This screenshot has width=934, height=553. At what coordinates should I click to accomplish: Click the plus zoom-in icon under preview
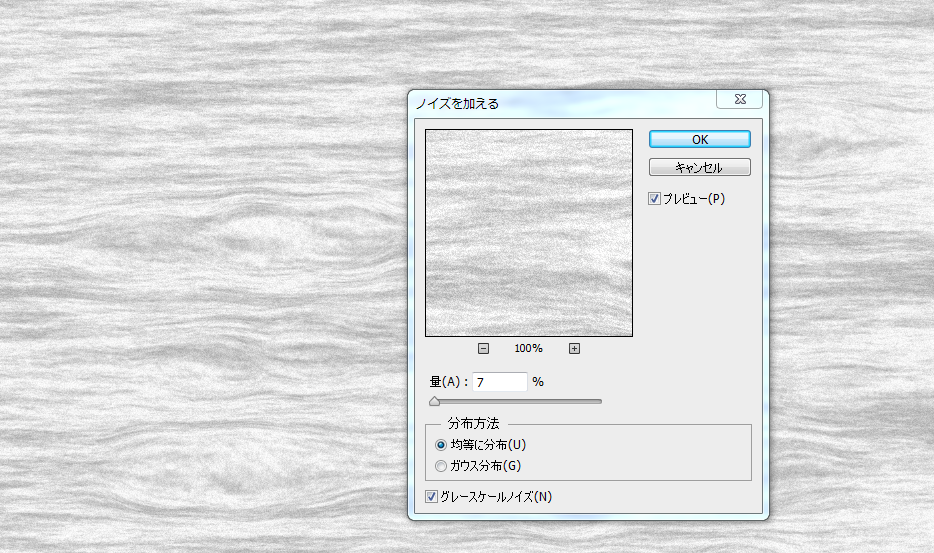tap(574, 348)
